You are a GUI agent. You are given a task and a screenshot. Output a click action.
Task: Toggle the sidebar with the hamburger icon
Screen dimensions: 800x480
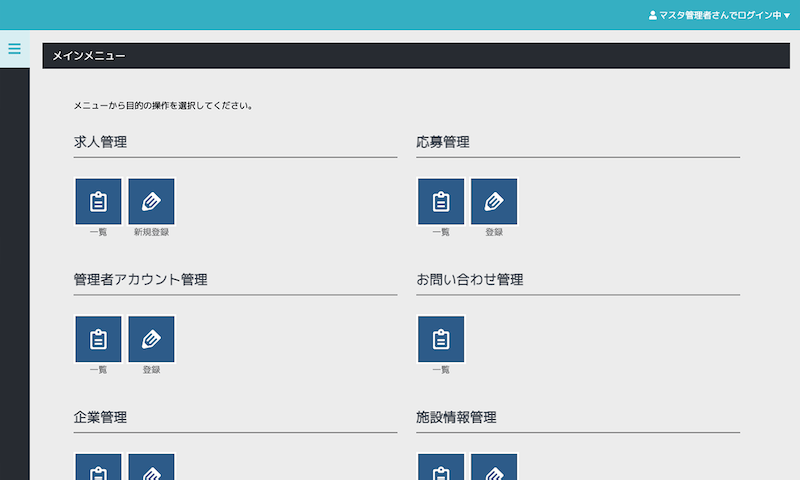[14, 49]
